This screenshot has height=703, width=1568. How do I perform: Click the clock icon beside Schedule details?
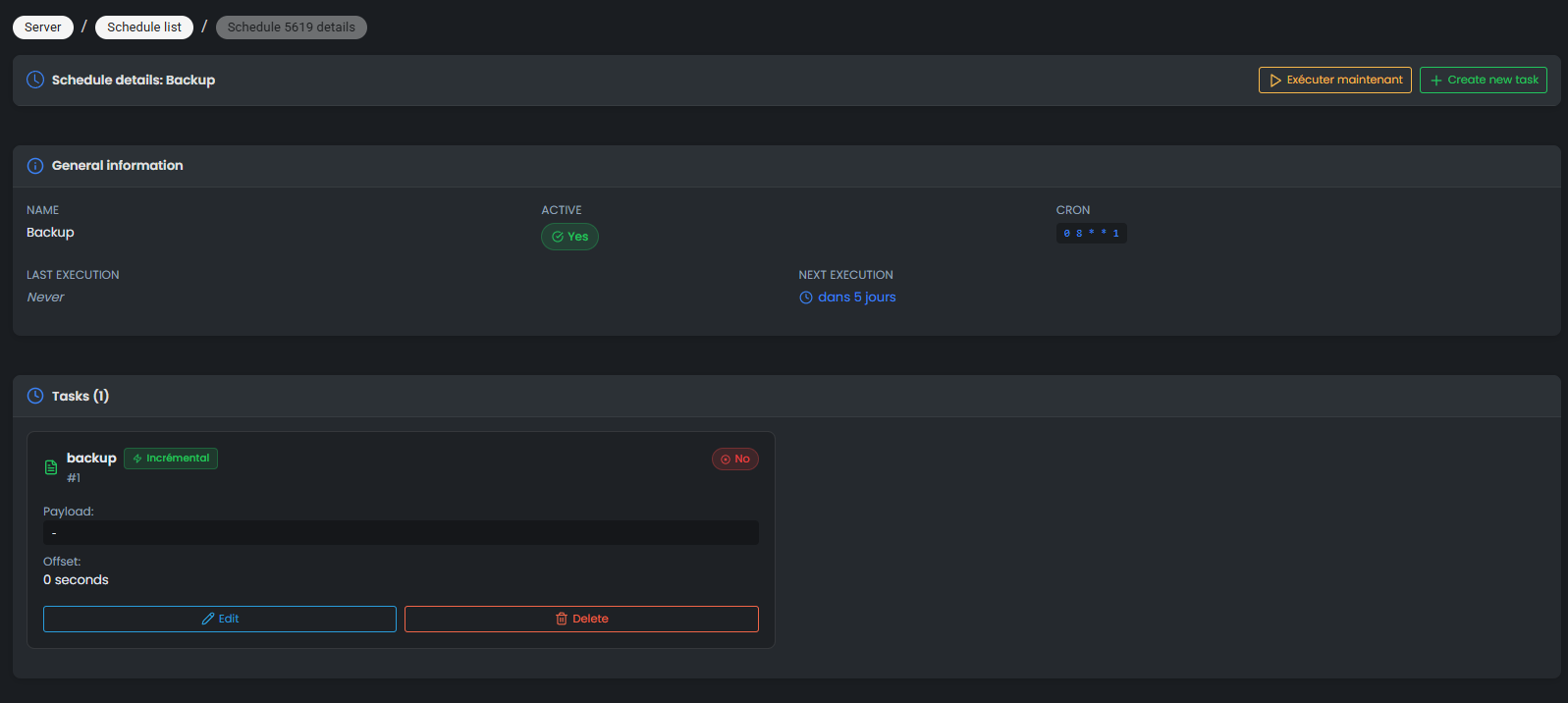35,80
